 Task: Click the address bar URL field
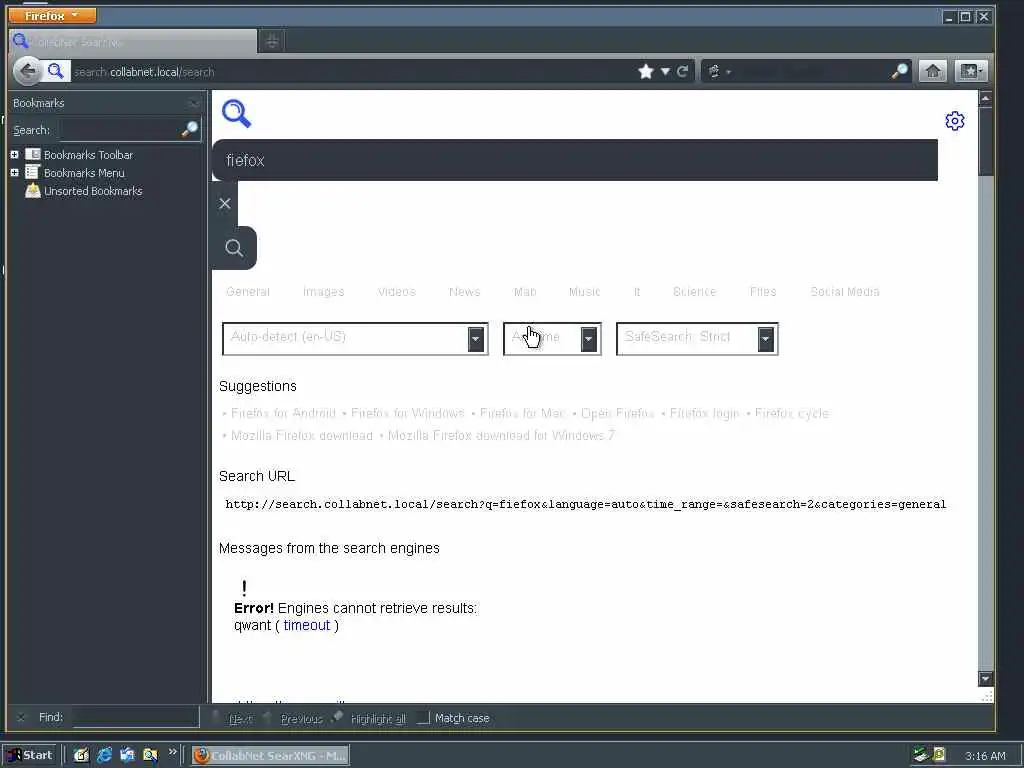tap(353, 72)
